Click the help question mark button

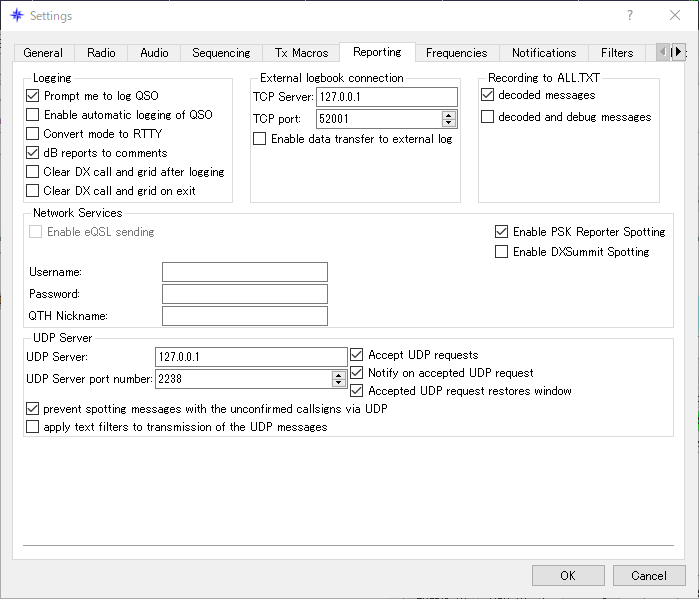629,15
